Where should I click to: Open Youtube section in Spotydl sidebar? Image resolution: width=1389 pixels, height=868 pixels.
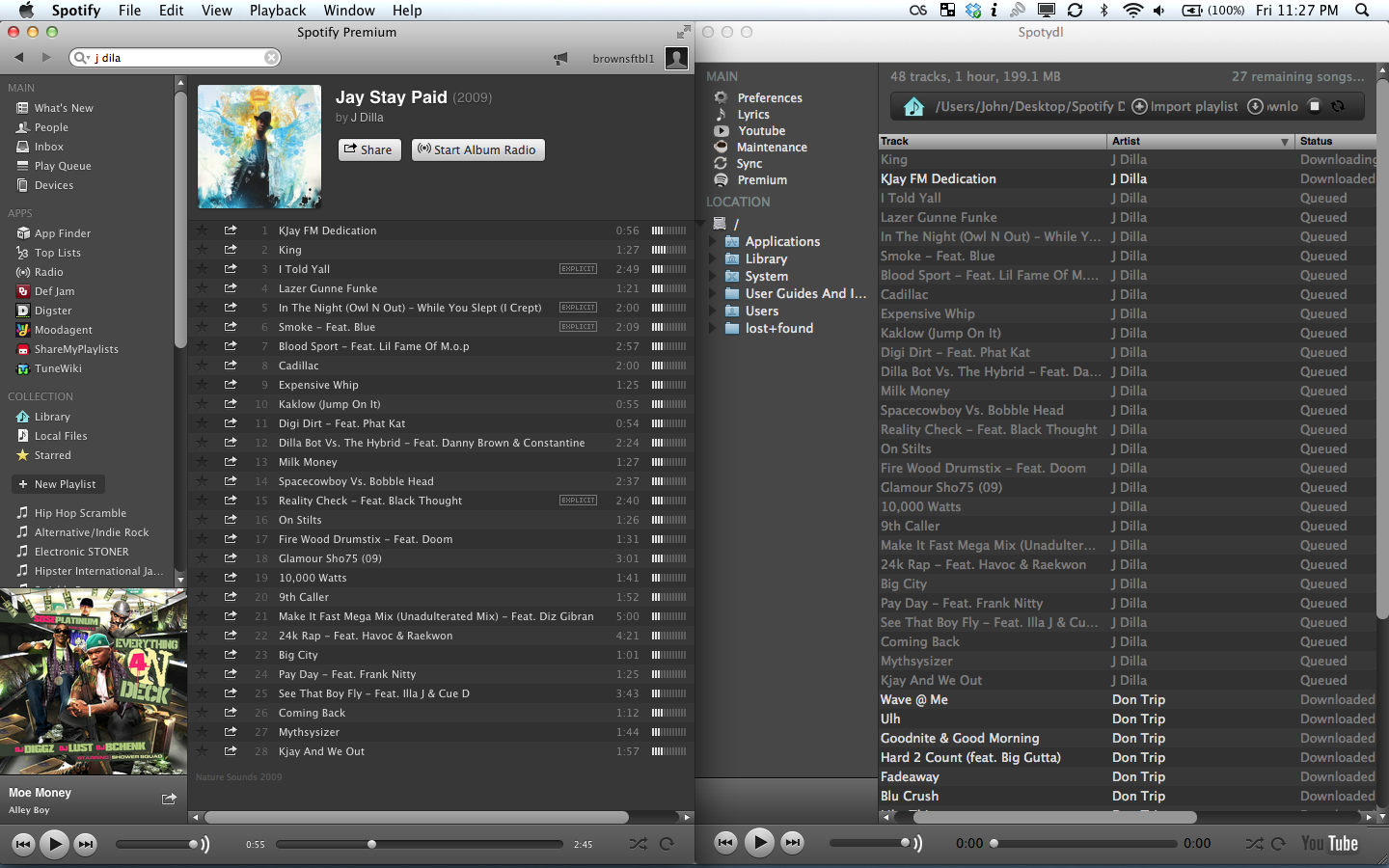[x=761, y=130]
